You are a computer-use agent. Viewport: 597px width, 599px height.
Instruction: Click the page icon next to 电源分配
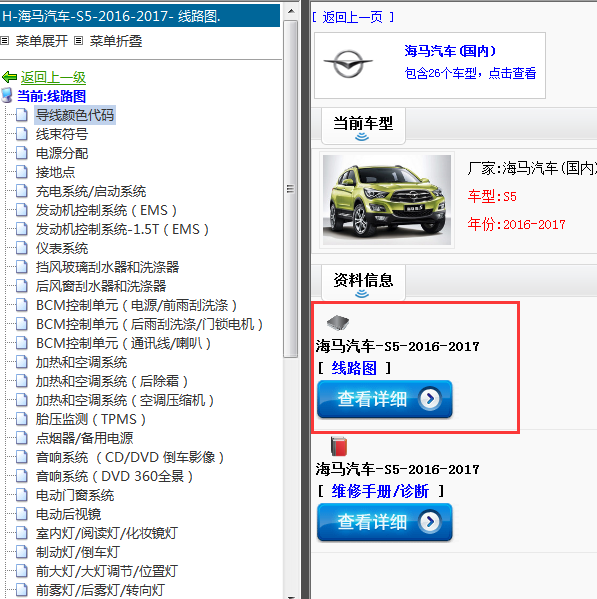pyautogui.click(x=22, y=153)
